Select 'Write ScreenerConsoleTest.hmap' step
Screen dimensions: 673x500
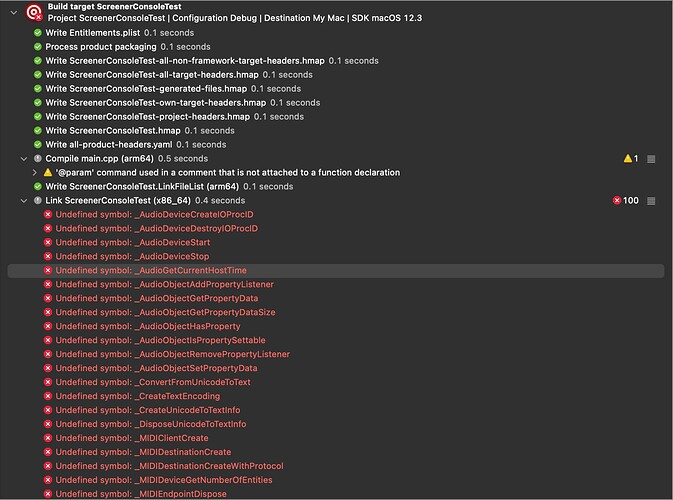click(113, 130)
